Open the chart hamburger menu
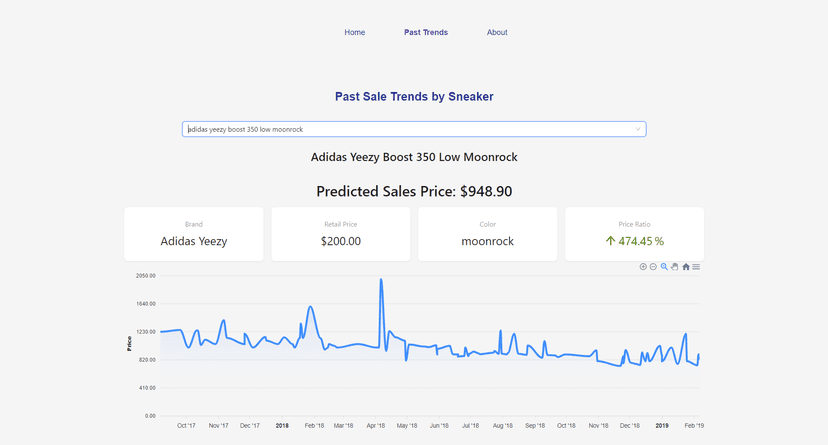 pyautogui.click(x=696, y=267)
